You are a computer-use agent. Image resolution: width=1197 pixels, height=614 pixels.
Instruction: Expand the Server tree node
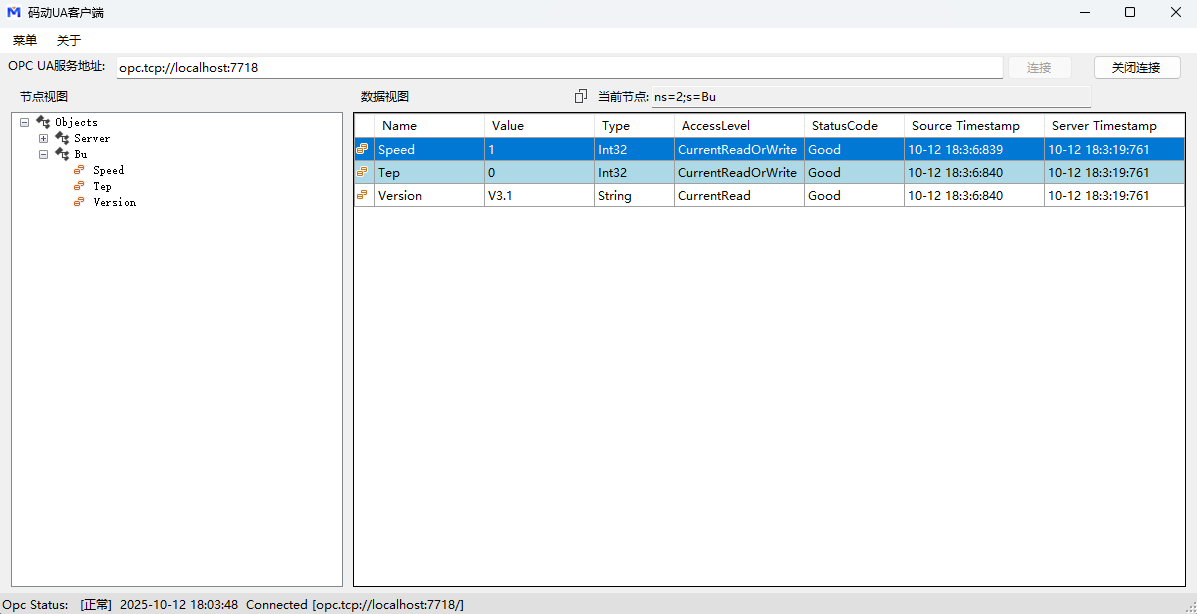tap(43, 138)
